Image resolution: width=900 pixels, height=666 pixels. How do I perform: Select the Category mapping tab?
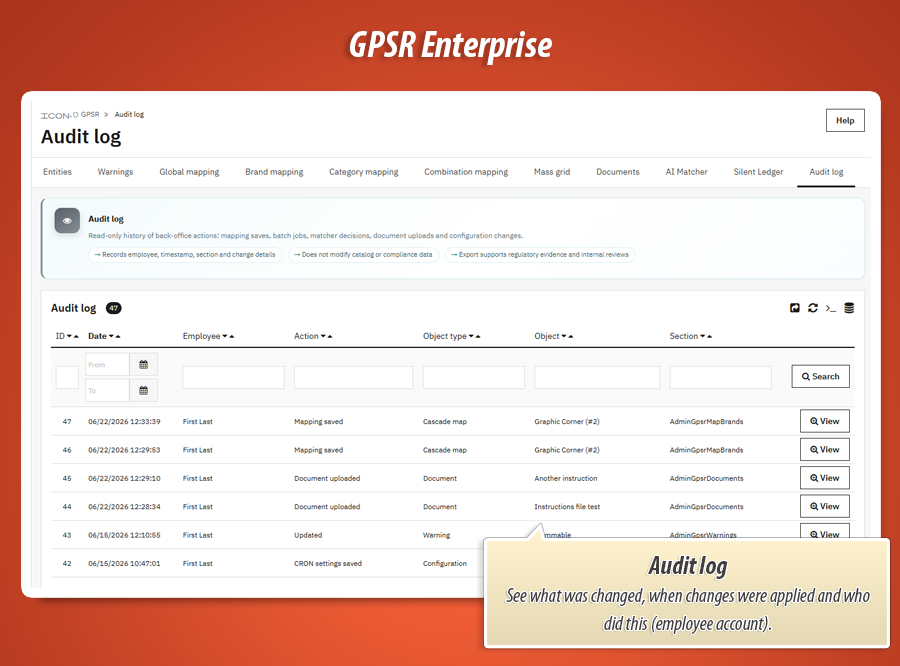[x=363, y=172]
